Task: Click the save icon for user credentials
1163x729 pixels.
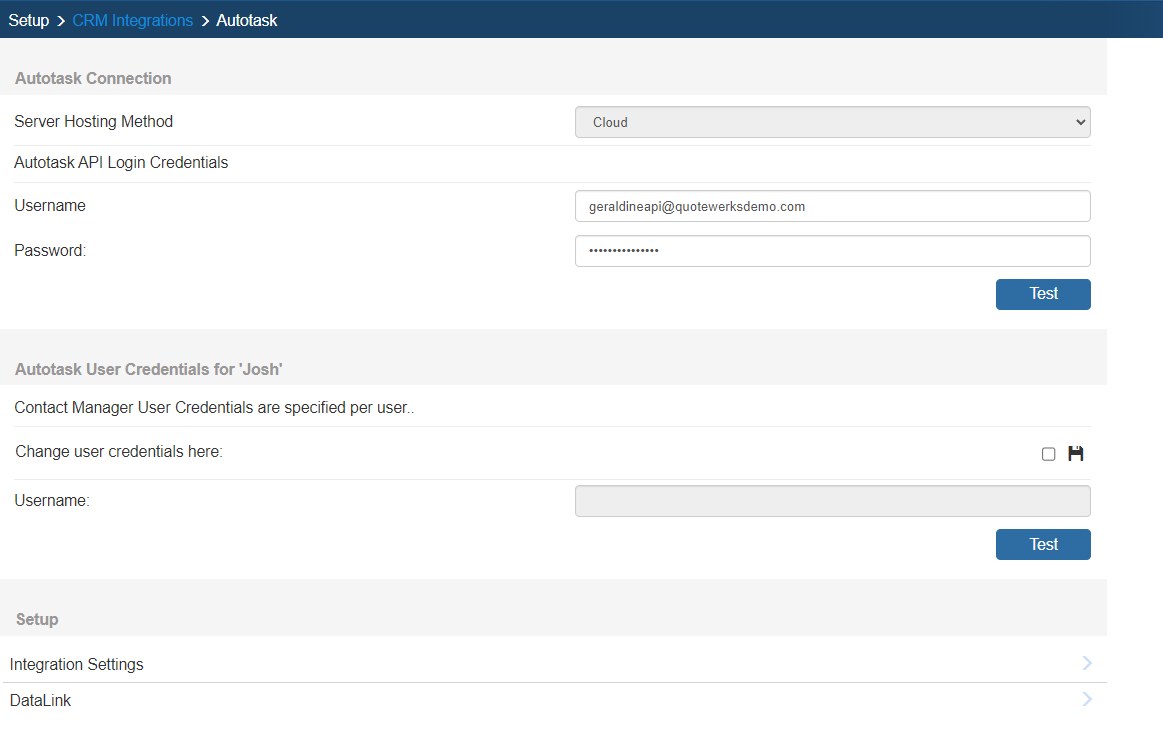Action: [1075, 453]
